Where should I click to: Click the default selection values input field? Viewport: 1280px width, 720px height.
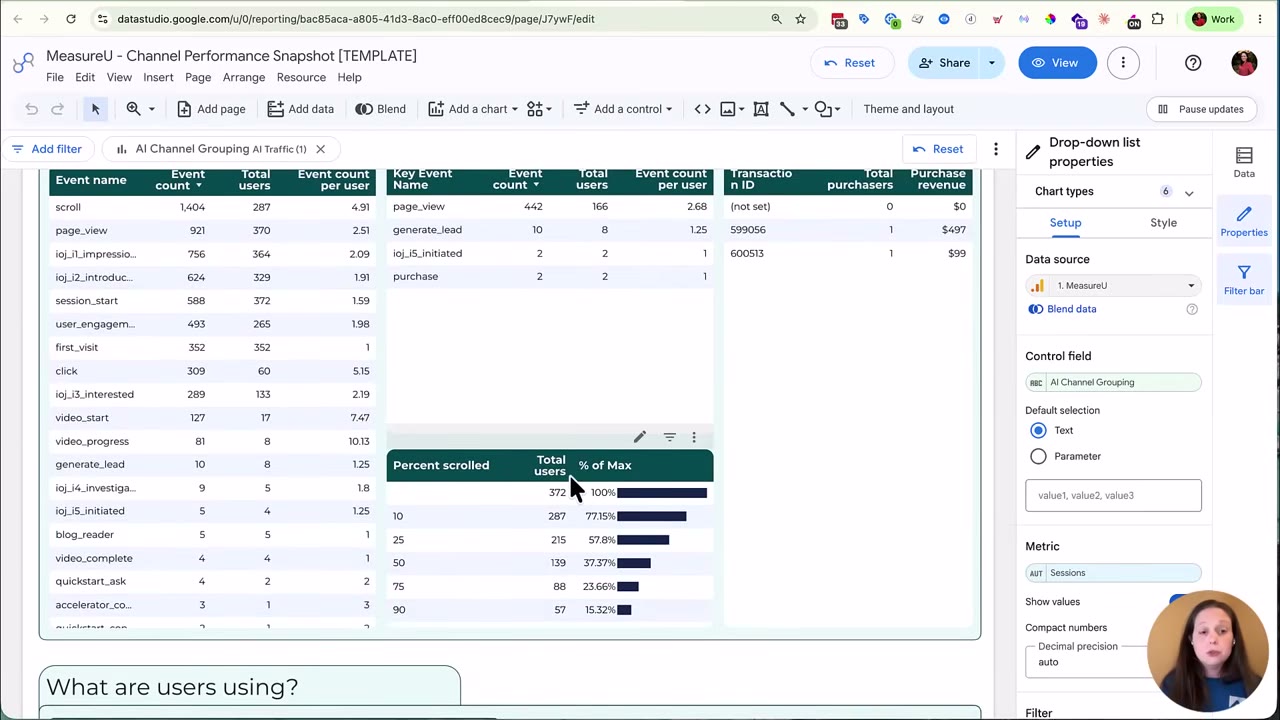coord(1113,495)
